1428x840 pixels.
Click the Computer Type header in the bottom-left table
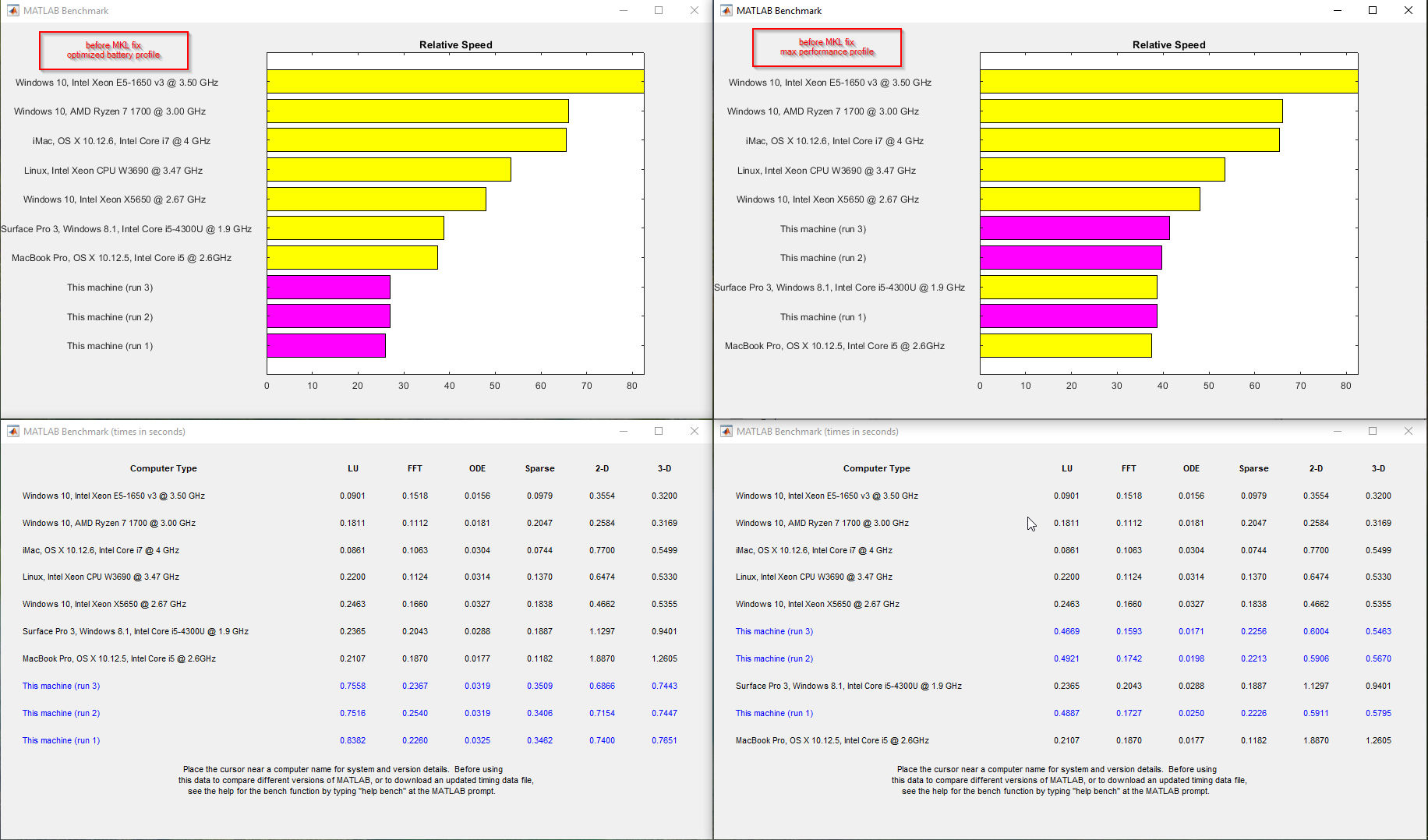163,468
